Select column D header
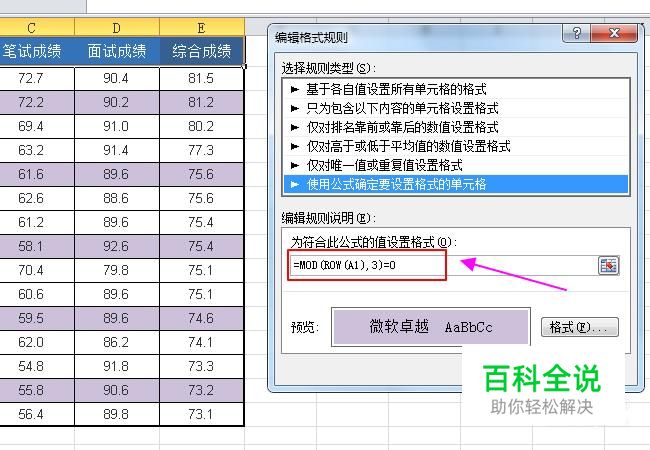The image size is (650, 450). pyautogui.click(x=117, y=28)
